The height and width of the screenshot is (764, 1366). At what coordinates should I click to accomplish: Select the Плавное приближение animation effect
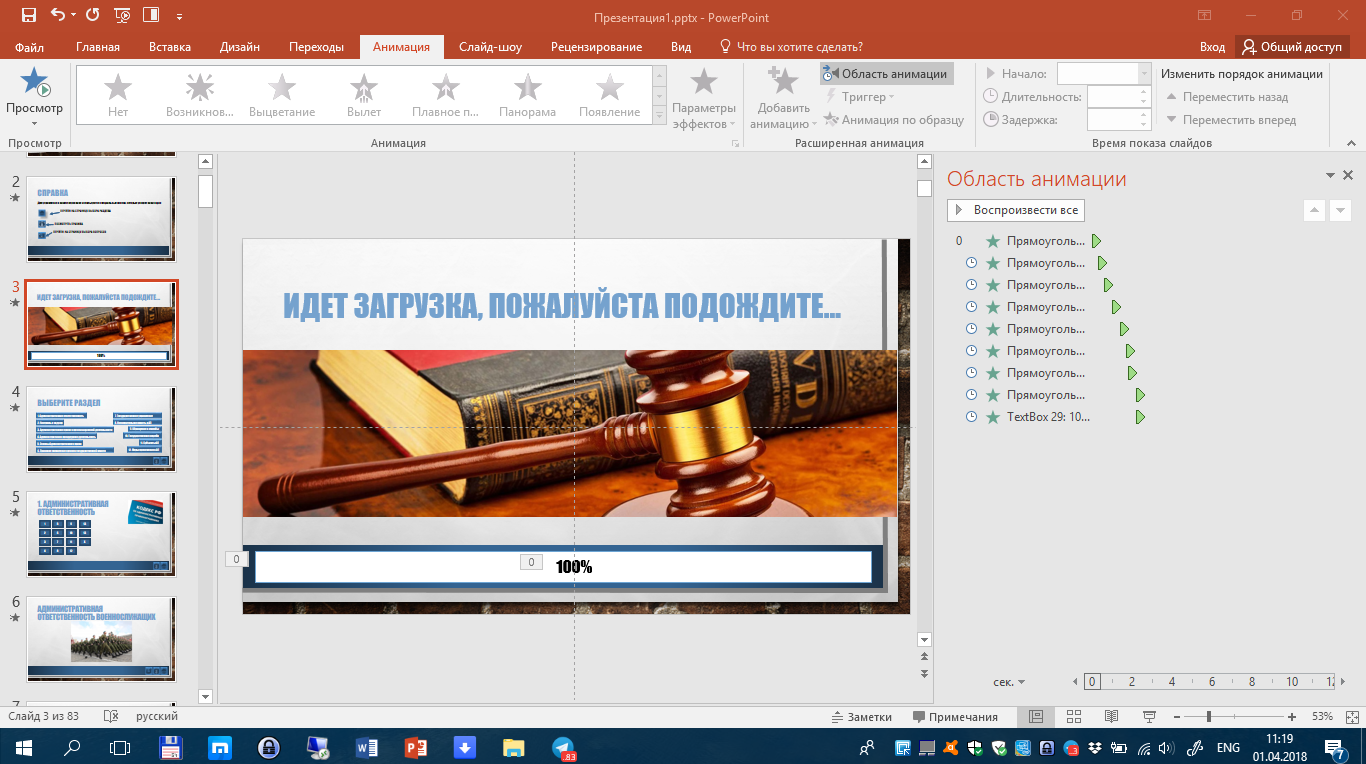pyautogui.click(x=446, y=97)
